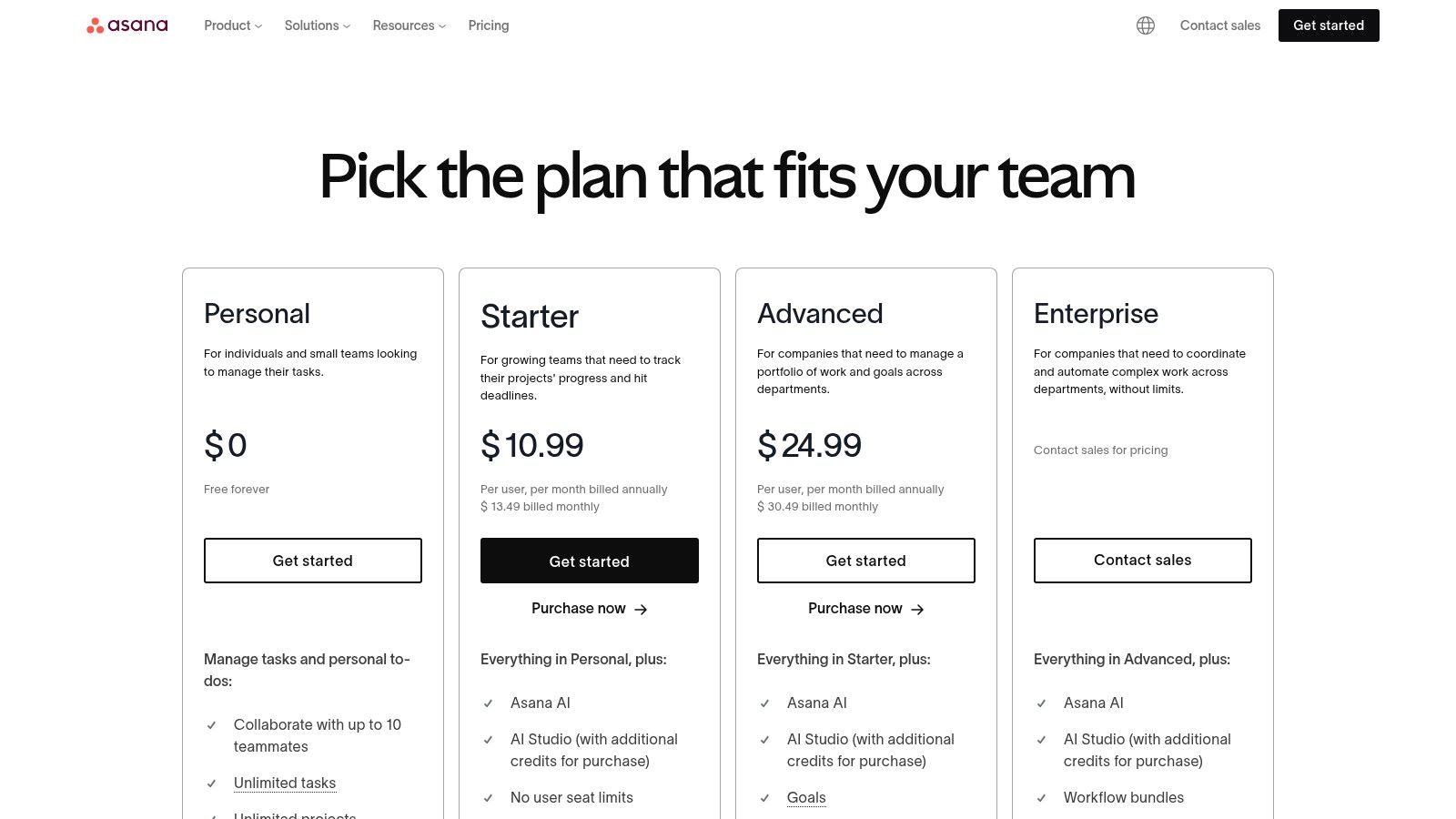Image resolution: width=1456 pixels, height=819 pixels.
Task: Click Get started on the Personal plan
Action: point(313,560)
